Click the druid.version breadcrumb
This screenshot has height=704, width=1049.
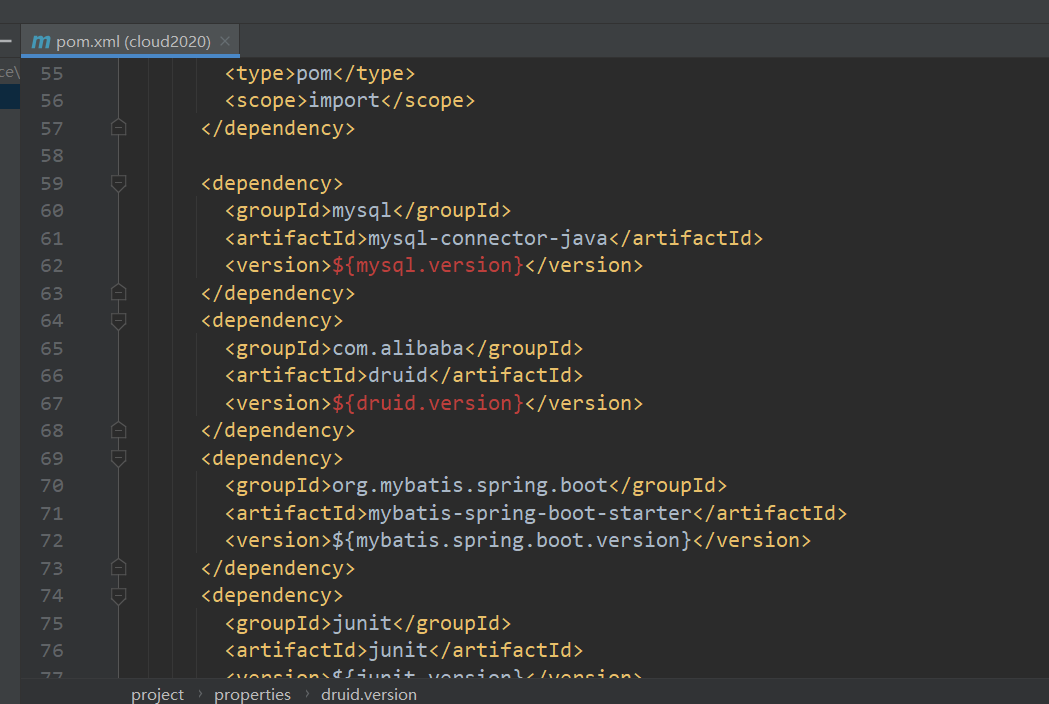(369, 694)
